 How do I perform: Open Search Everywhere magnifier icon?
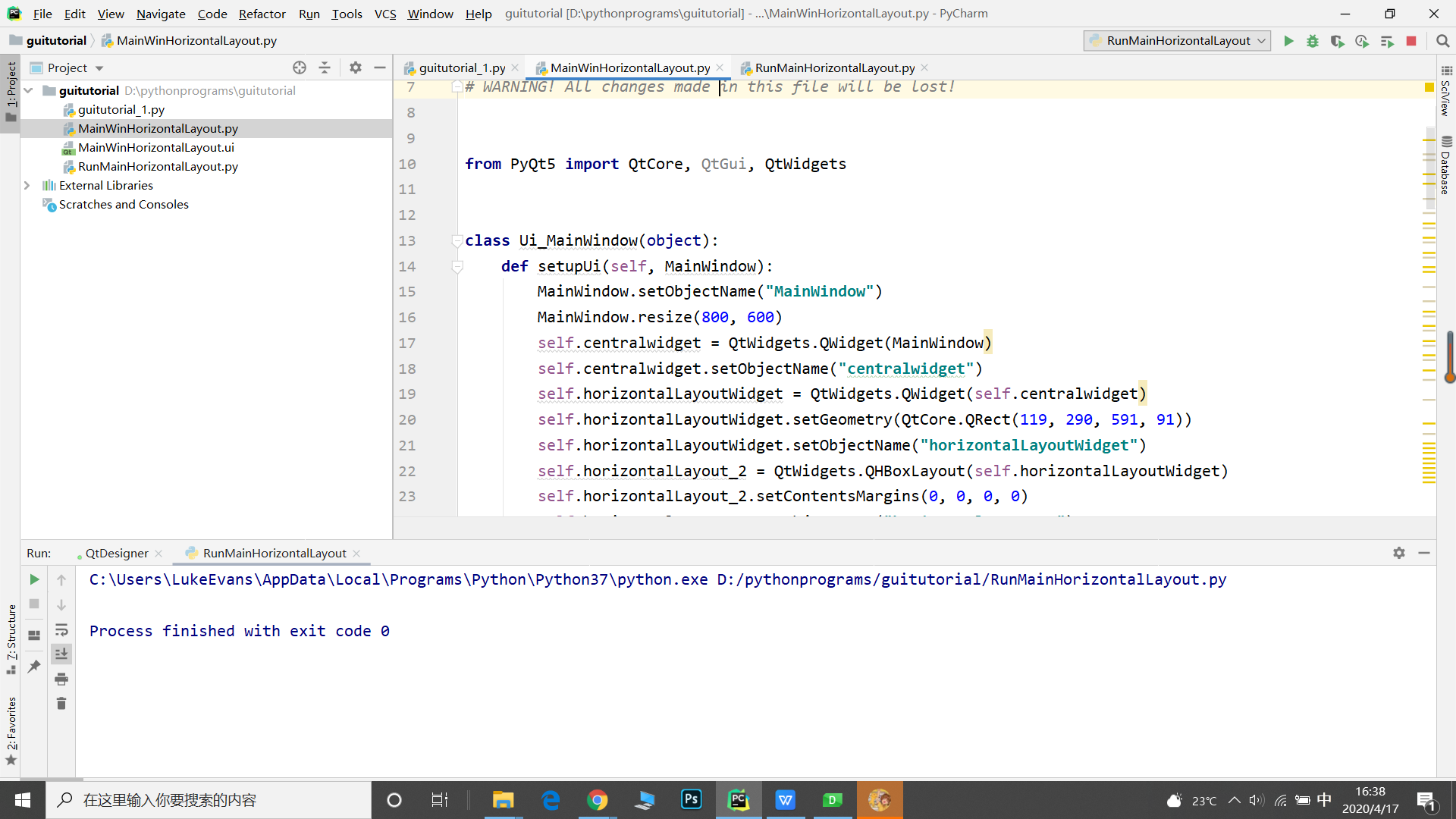(x=1442, y=41)
